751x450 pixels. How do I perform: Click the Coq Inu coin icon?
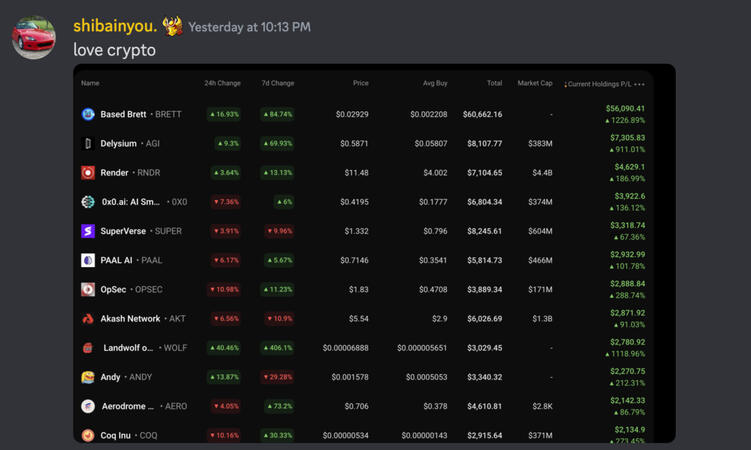tap(88, 435)
